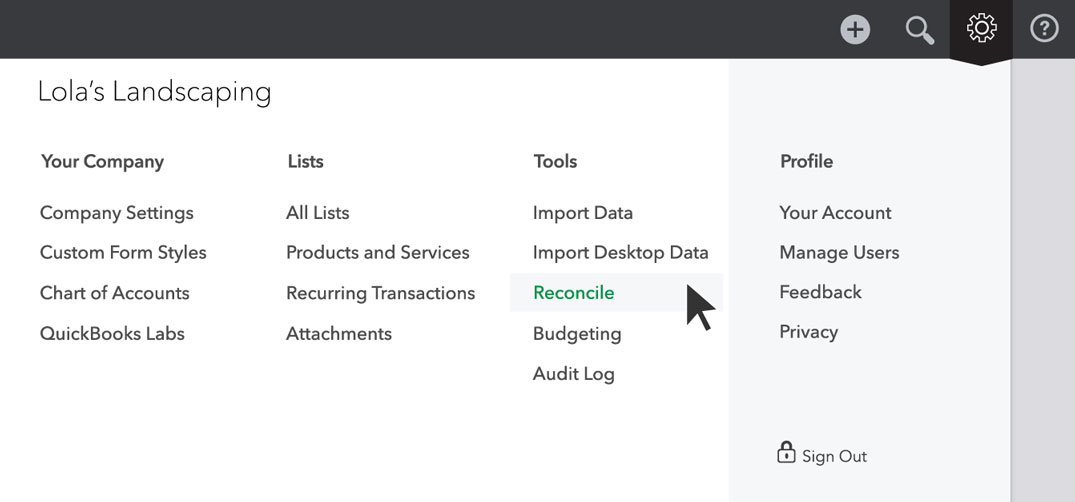Image resolution: width=1075 pixels, height=502 pixels.
Task: Click the Lola's Landscaping company name
Action: tap(154, 92)
